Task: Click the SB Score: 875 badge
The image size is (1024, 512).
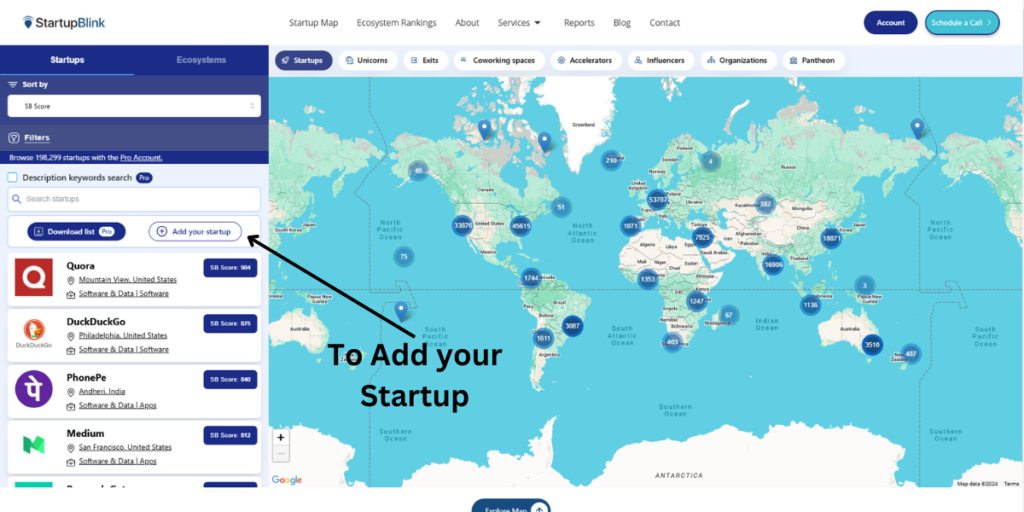Action: [x=231, y=323]
